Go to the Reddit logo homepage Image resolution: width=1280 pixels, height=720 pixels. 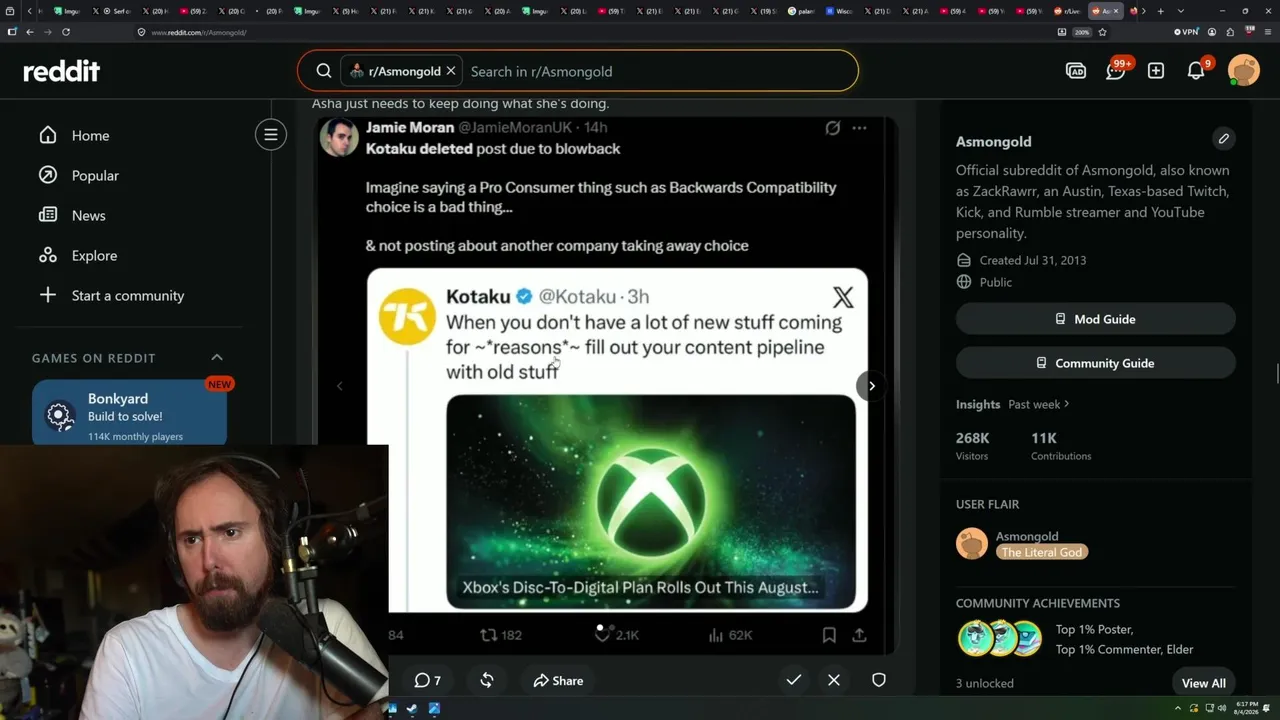(x=62, y=71)
